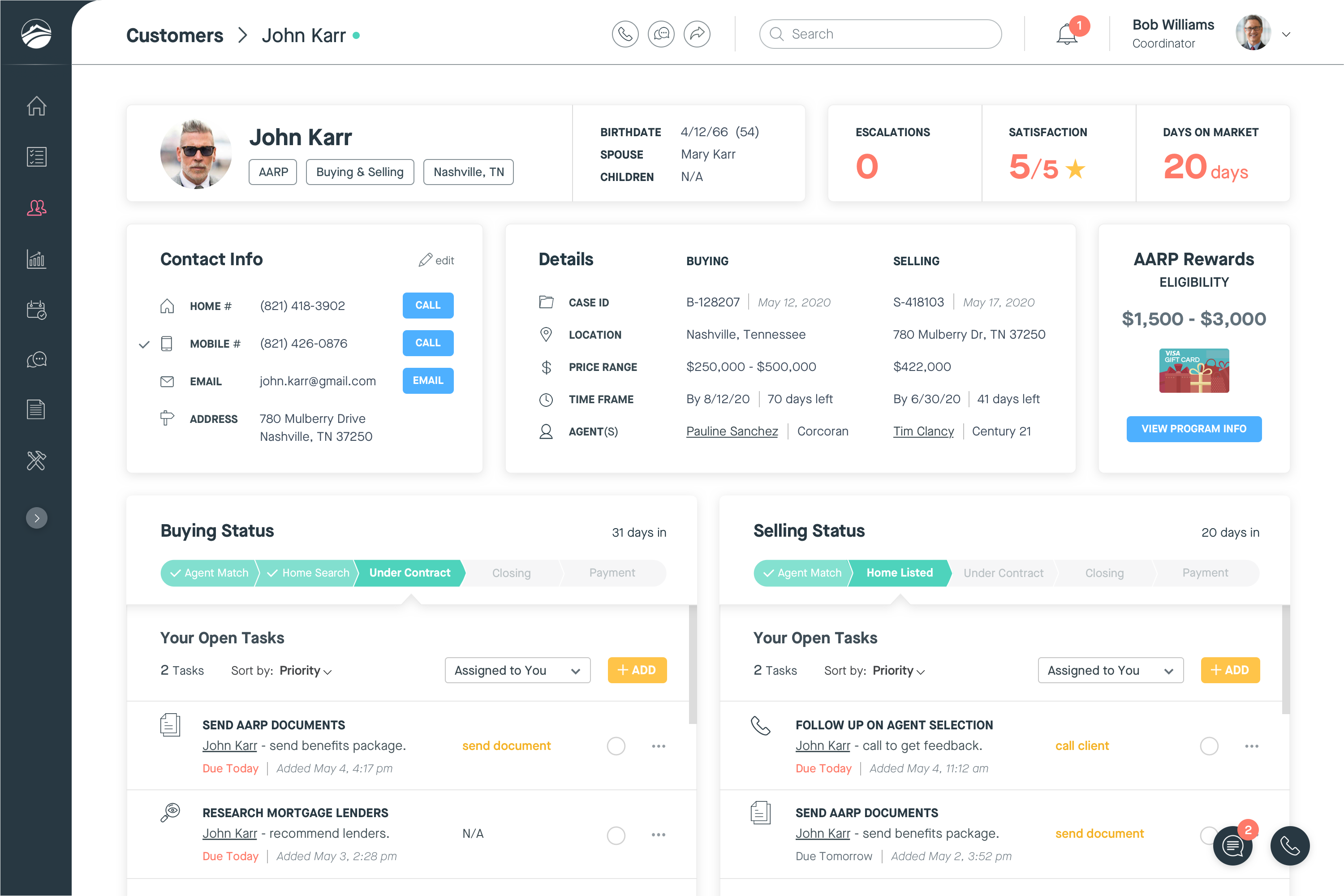Screen dimensions: 1344x896
Task: Open the calendar sidebar icon
Action: (36, 309)
